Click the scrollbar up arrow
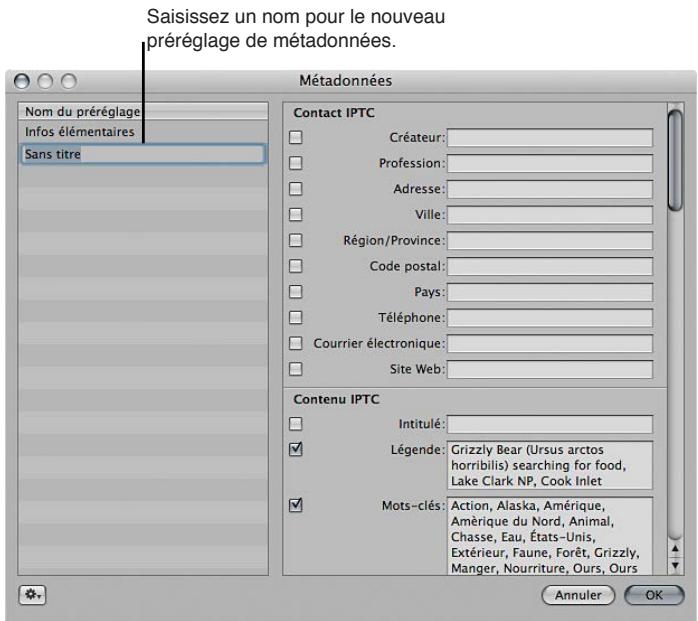The image size is (698, 621). click(x=675, y=549)
